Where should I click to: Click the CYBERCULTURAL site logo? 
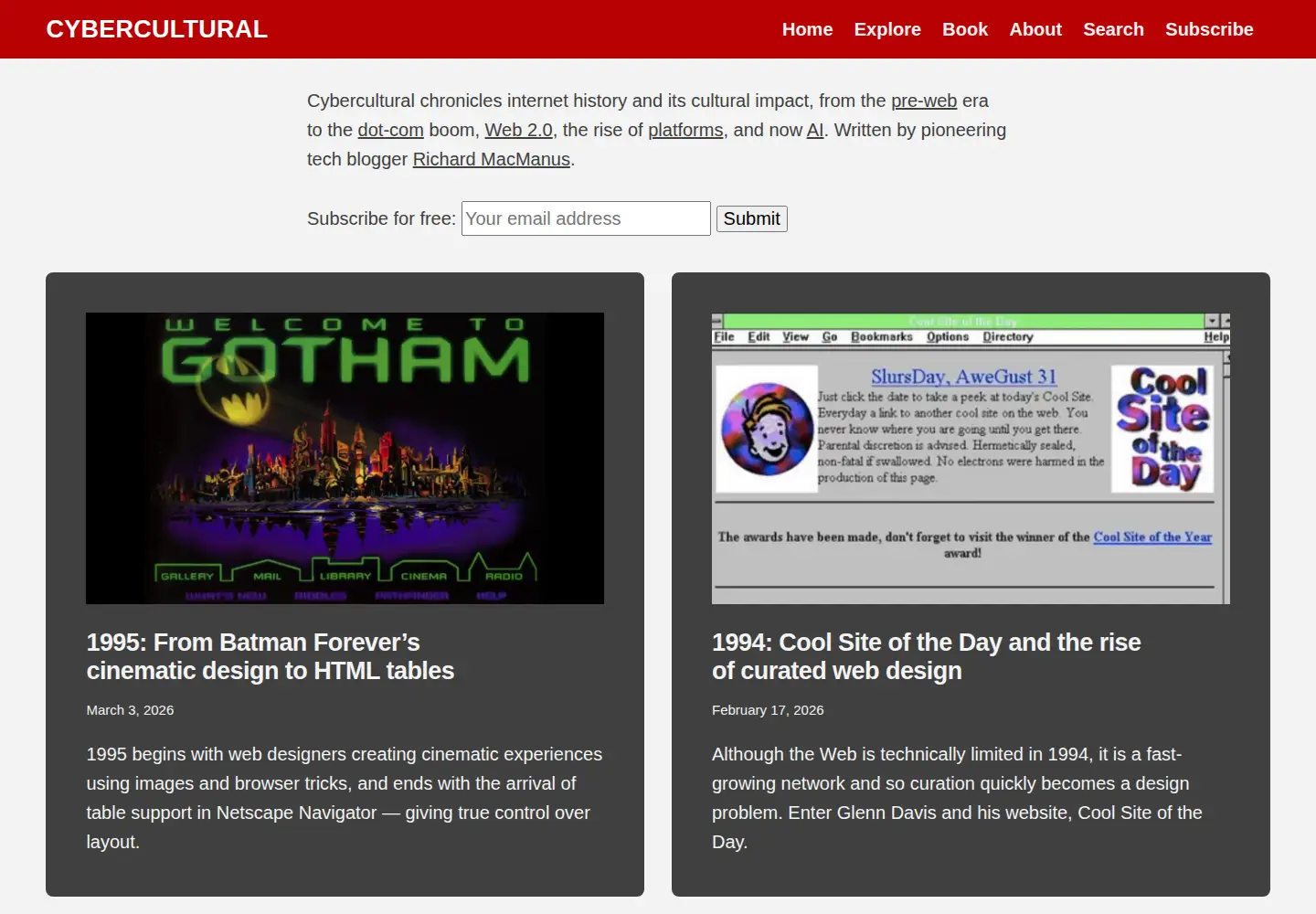(156, 29)
